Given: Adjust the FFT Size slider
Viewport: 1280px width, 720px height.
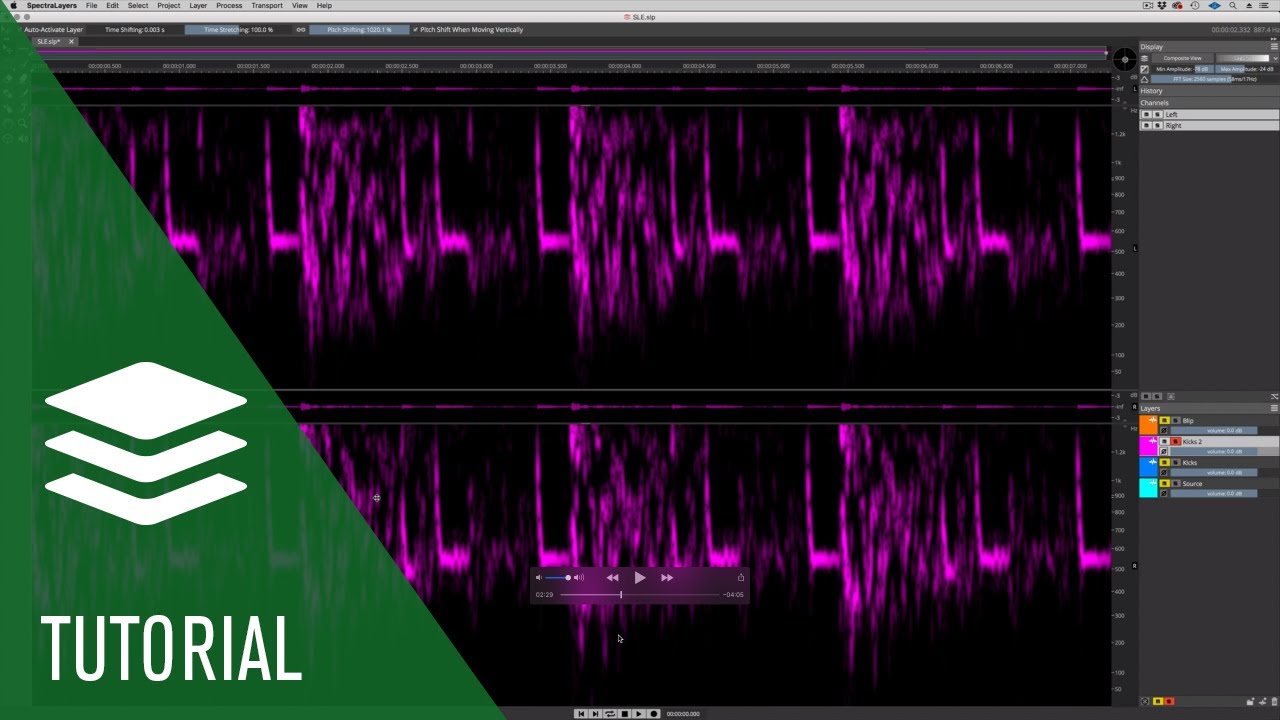Looking at the screenshot, I should [x=1215, y=79].
